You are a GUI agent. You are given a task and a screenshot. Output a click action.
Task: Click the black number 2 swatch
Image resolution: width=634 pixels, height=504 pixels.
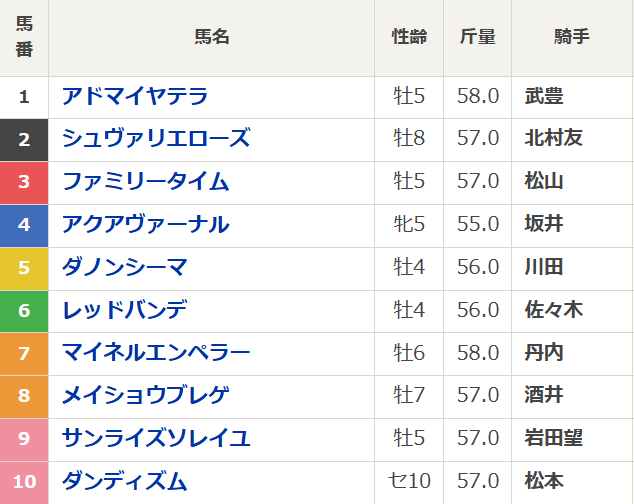pos(24,139)
